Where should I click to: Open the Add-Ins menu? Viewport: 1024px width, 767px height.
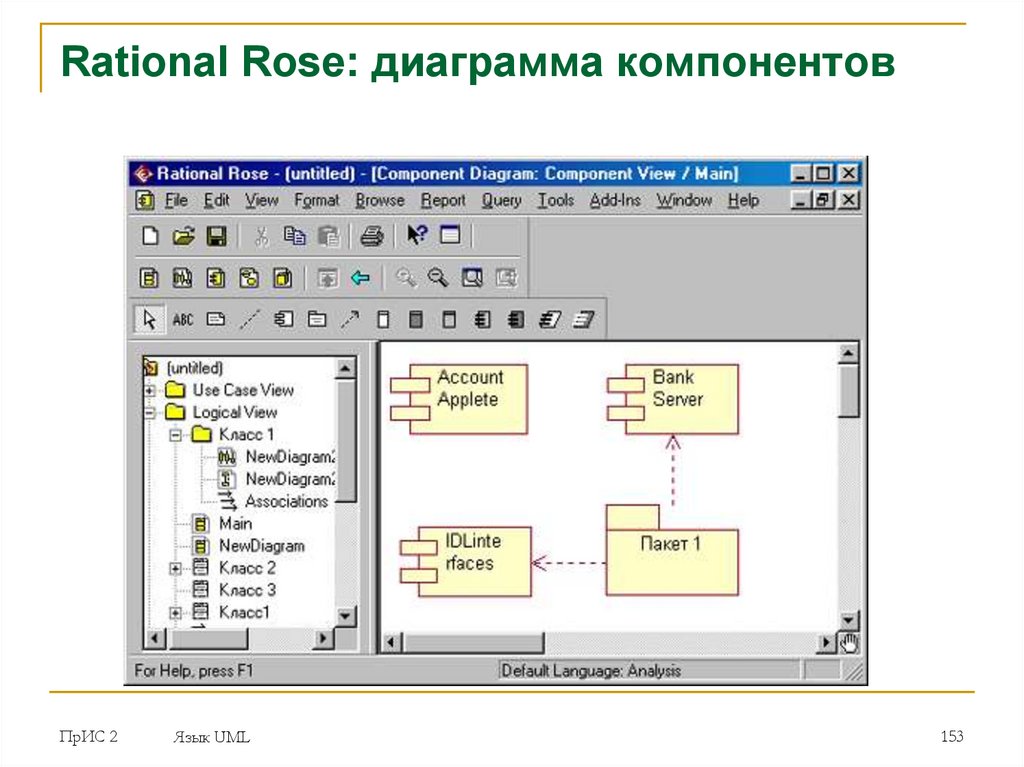coord(615,200)
